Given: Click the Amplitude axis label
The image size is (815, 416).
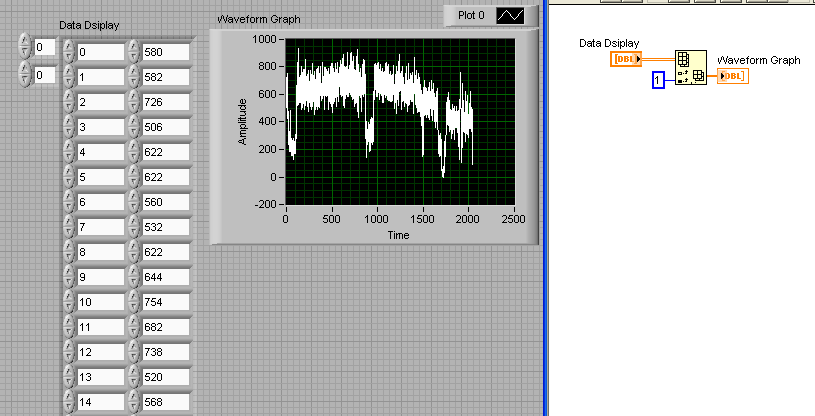Looking at the screenshot, I should click(x=242, y=122).
